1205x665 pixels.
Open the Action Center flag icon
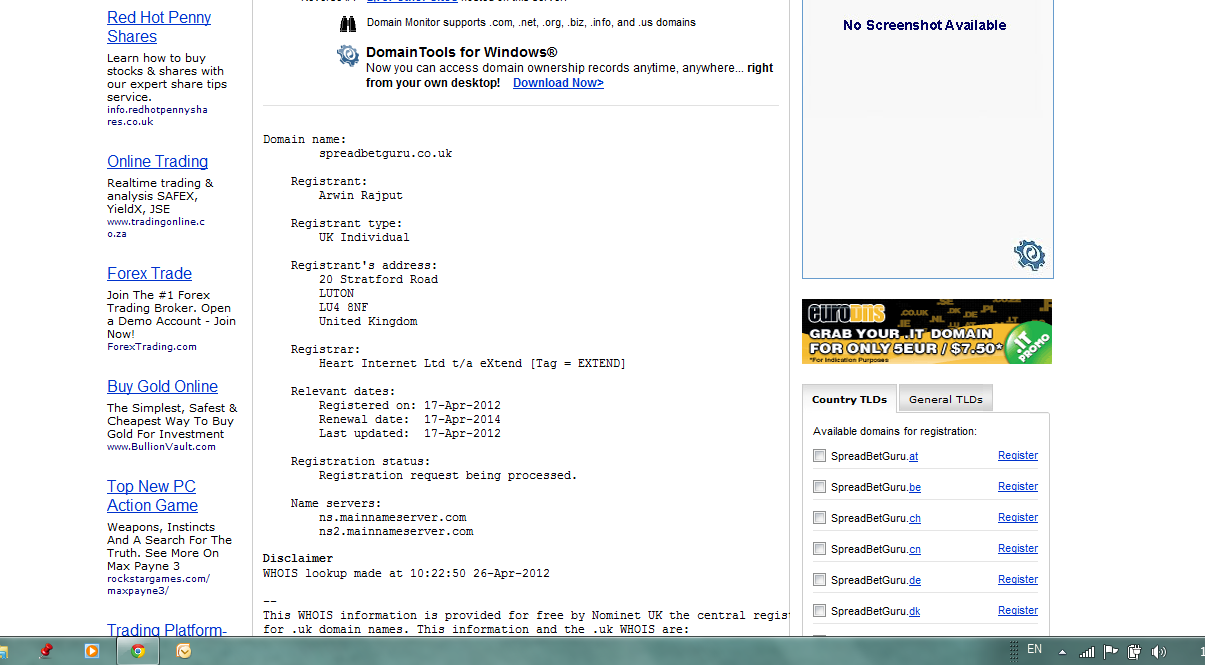coord(1111,652)
